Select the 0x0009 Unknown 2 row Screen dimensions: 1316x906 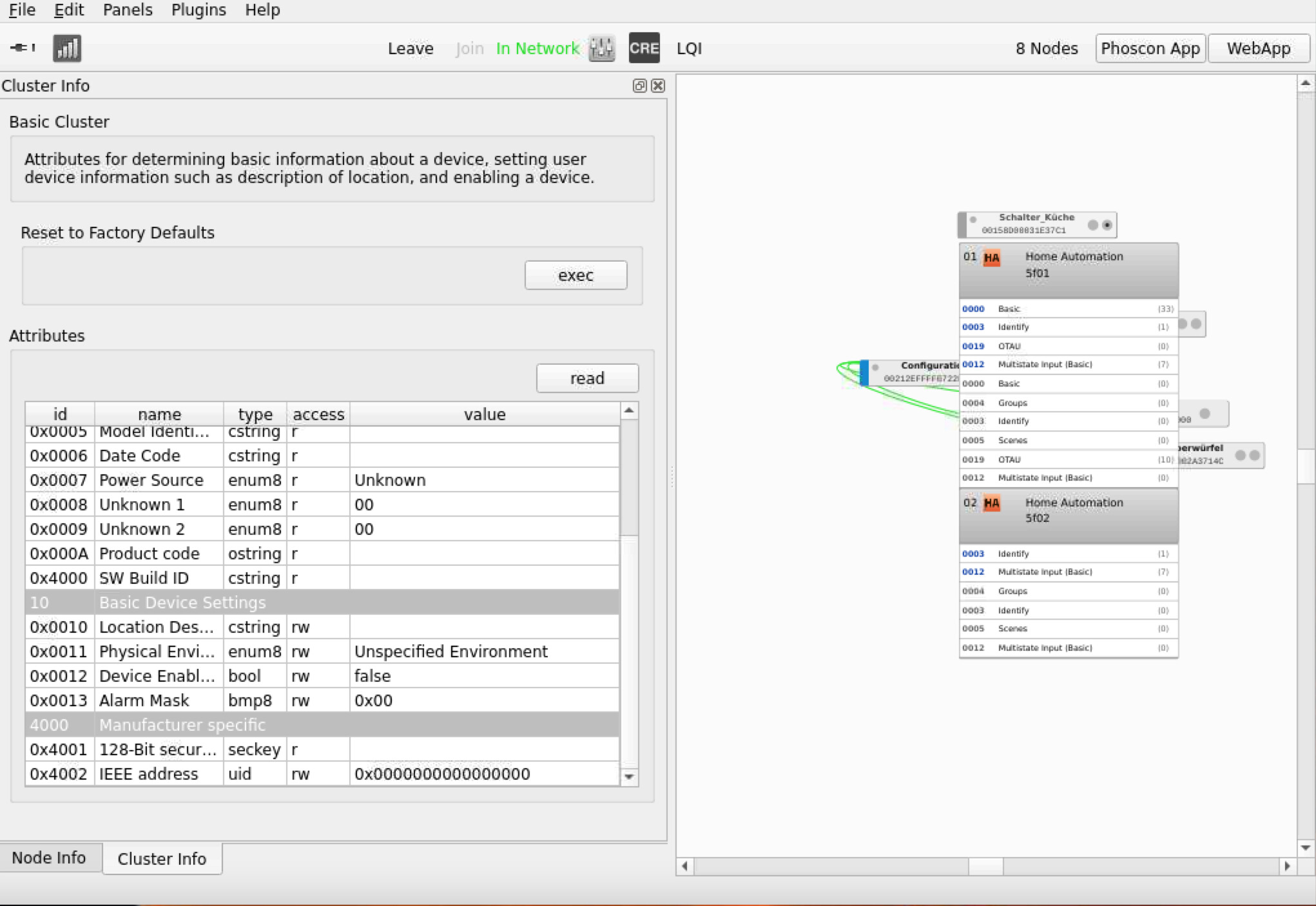322,529
